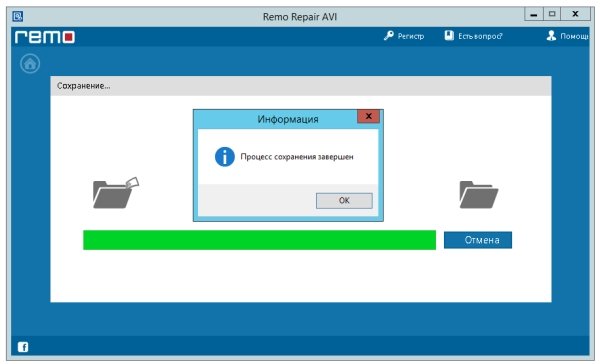The height and width of the screenshot is (364, 600).
Task: Minimize the Remo Repair AVI window
Action: [x=533, y=14]
